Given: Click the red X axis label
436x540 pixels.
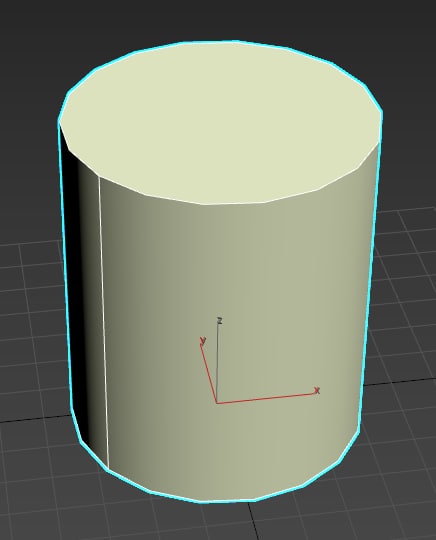Looking at the screenshot, I should 317,391.
